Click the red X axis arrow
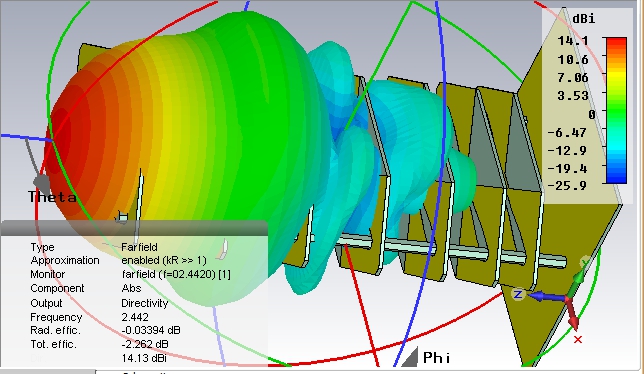Image resolution: width=644 pixels, height=374 pixels. (573, 315)
